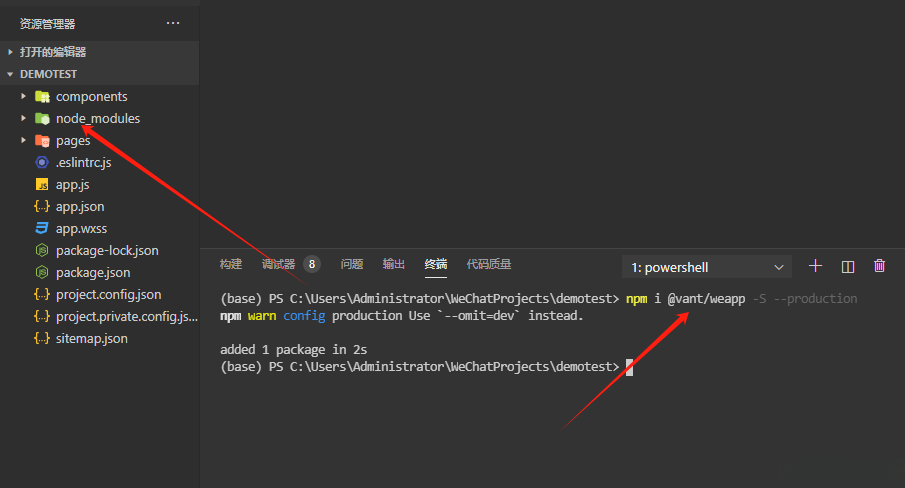Select the node_modules folder name
Image resolution: width=905 pixels, height=488 pixels.
click(x=98, y=118)
